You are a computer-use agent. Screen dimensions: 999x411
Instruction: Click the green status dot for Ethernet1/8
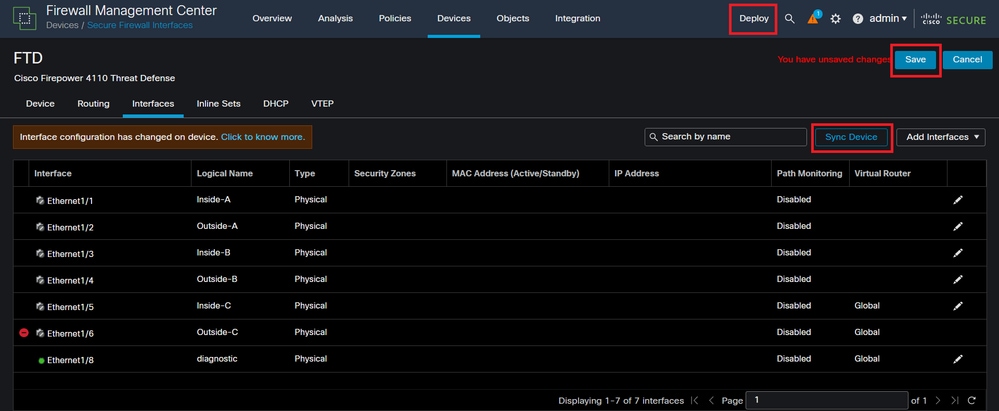tap(41, 361)
